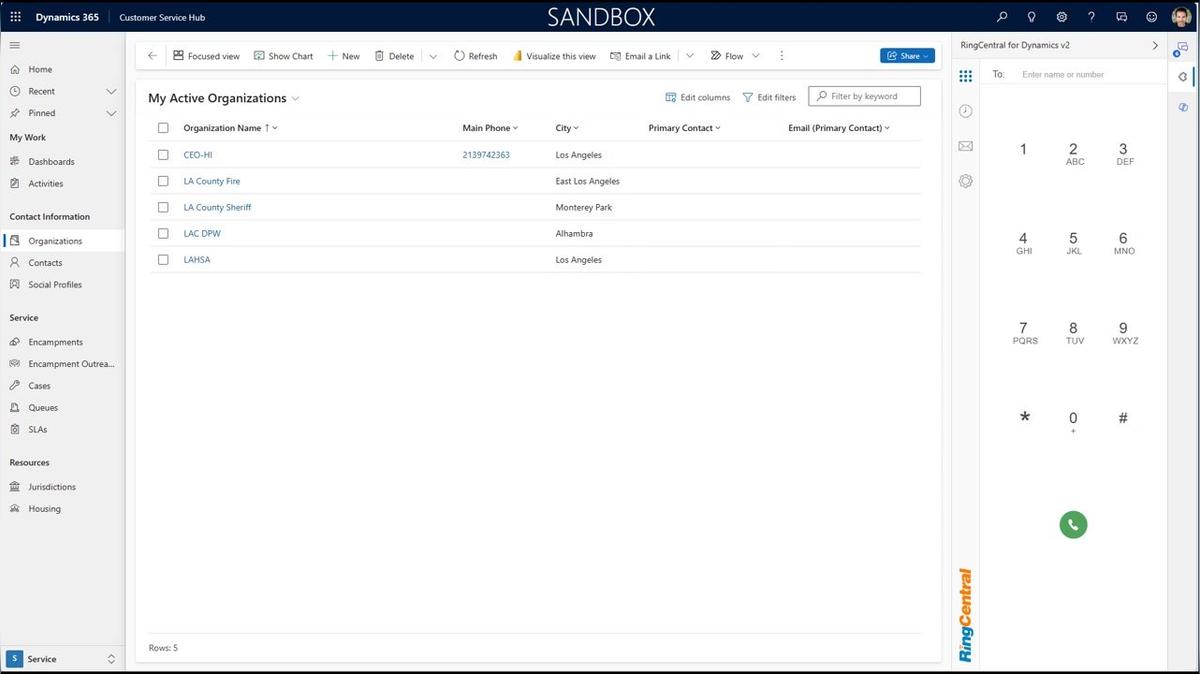Open RingCentral call history clock icon
This screenshot has height=674, width=1200.
click(x=965, y=111)
